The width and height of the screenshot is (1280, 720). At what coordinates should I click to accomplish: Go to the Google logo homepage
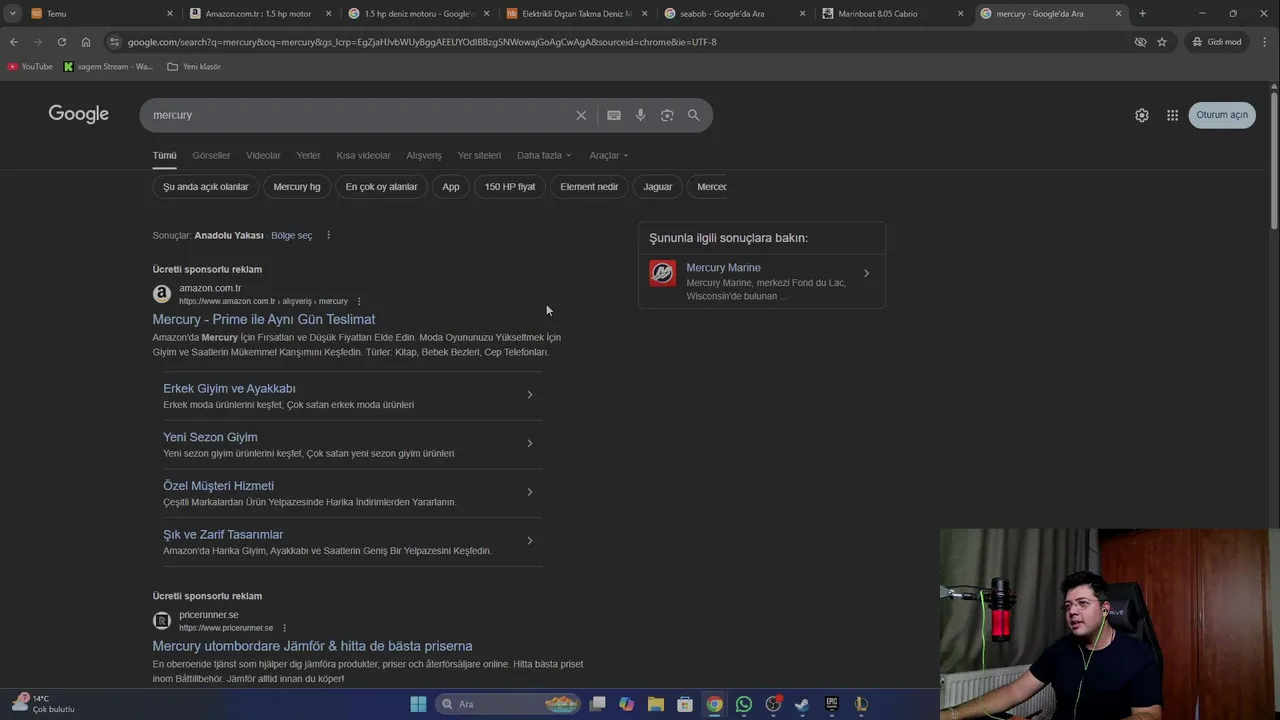click(79, 114)
